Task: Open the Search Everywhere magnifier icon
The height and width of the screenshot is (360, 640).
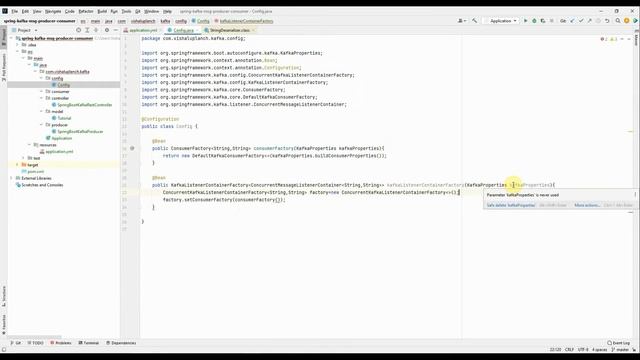Action: click(x=618, y=21)
